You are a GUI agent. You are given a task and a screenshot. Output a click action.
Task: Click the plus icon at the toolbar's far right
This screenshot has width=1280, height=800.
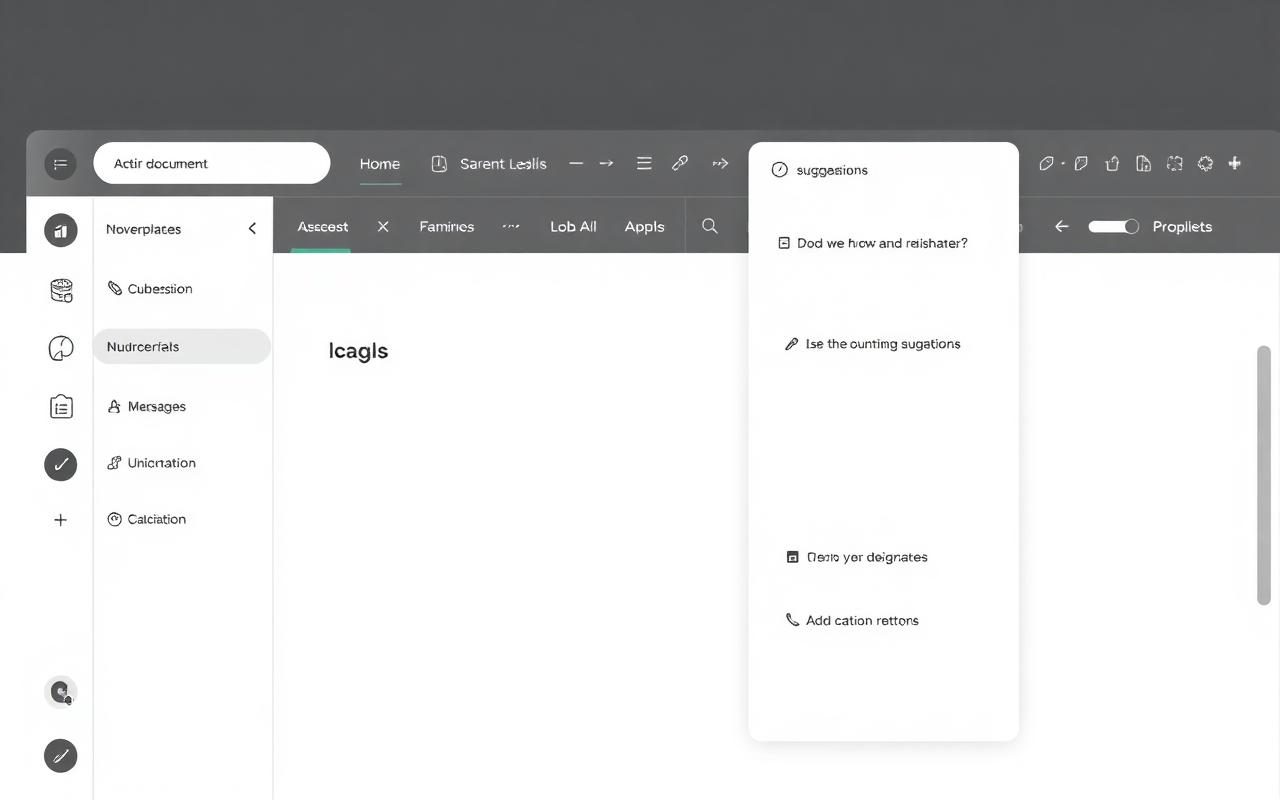click(1234, 163)
